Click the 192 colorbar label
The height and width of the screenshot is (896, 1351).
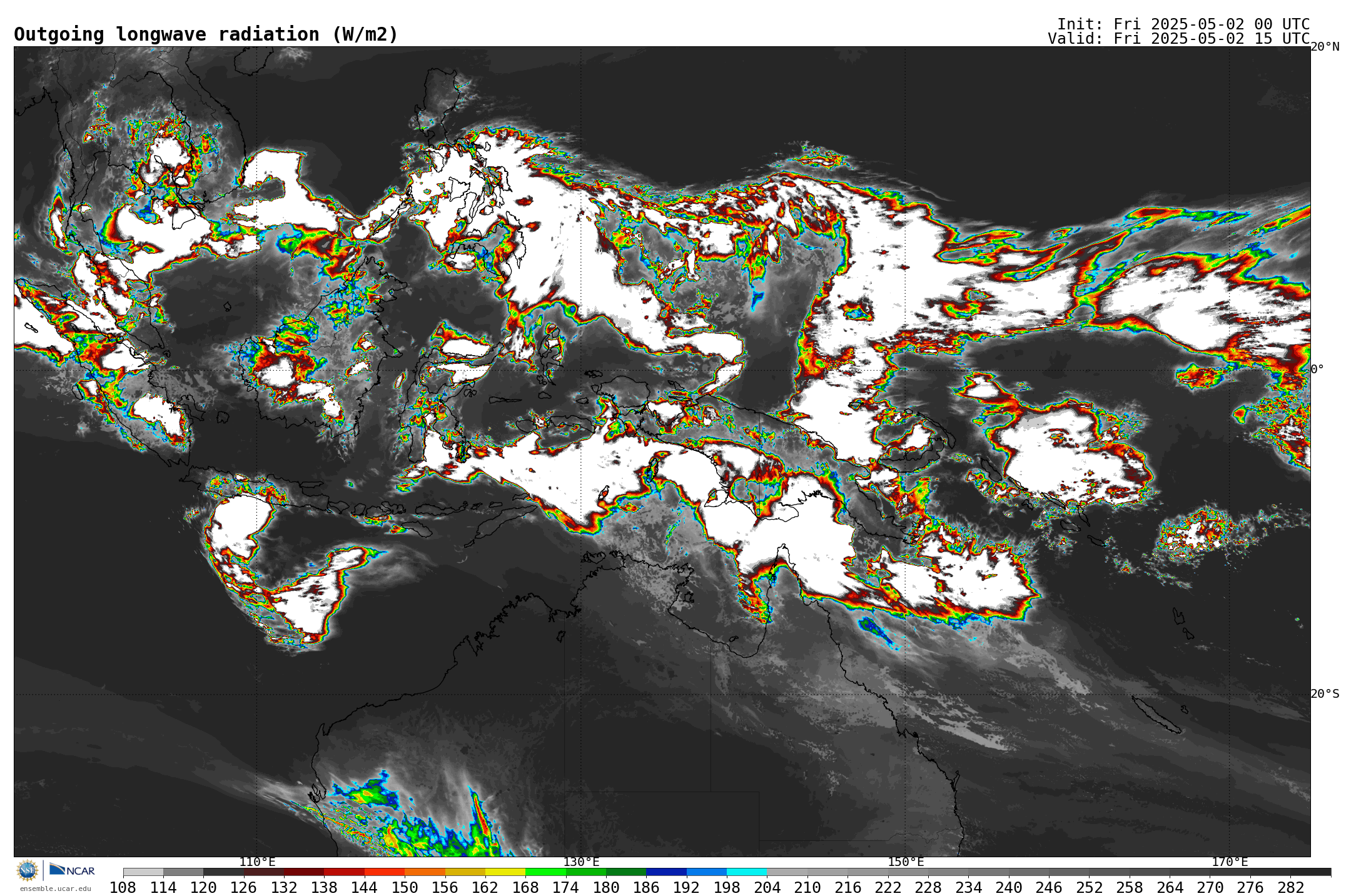click(686, 888)
